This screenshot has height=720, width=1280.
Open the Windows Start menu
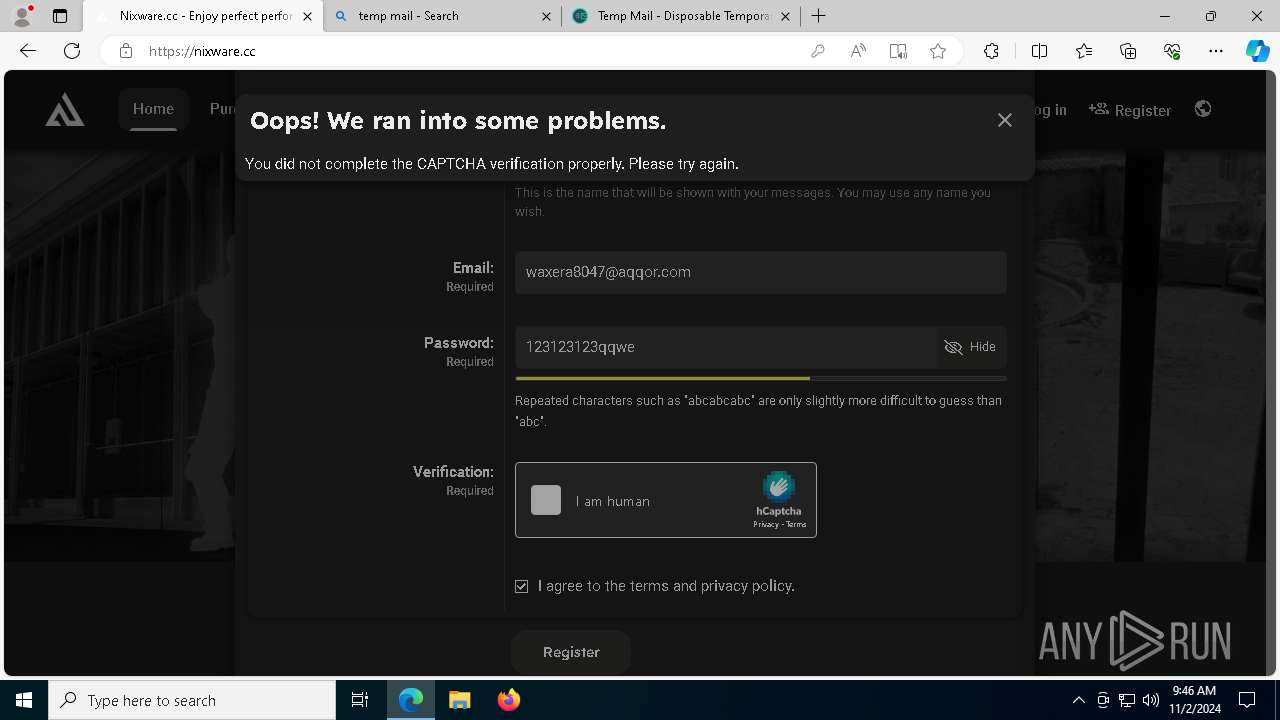point(24,700)
